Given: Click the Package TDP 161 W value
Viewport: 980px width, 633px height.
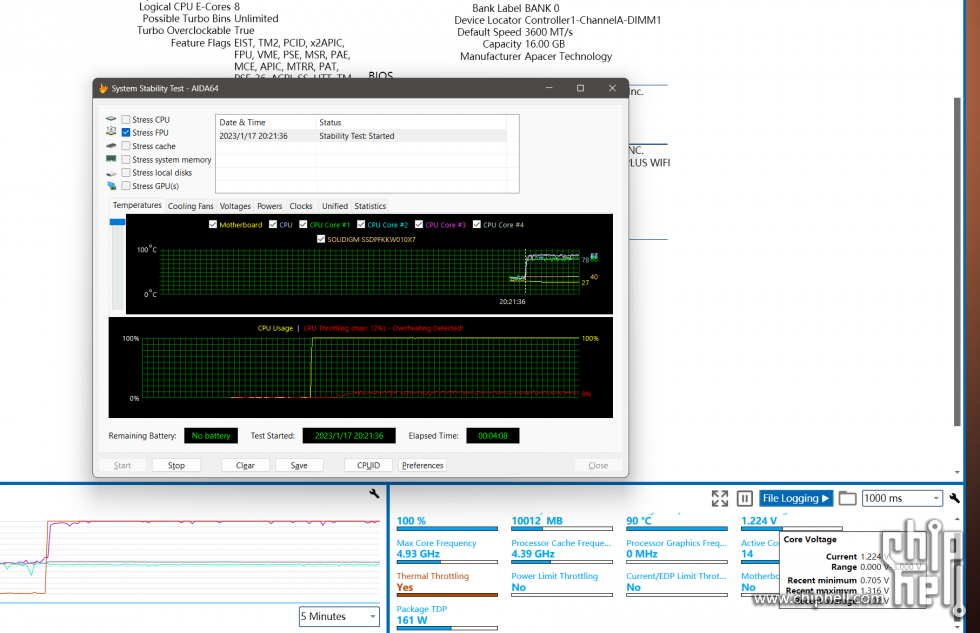Looking at the screenshot, I should click(x=412, y=620).
